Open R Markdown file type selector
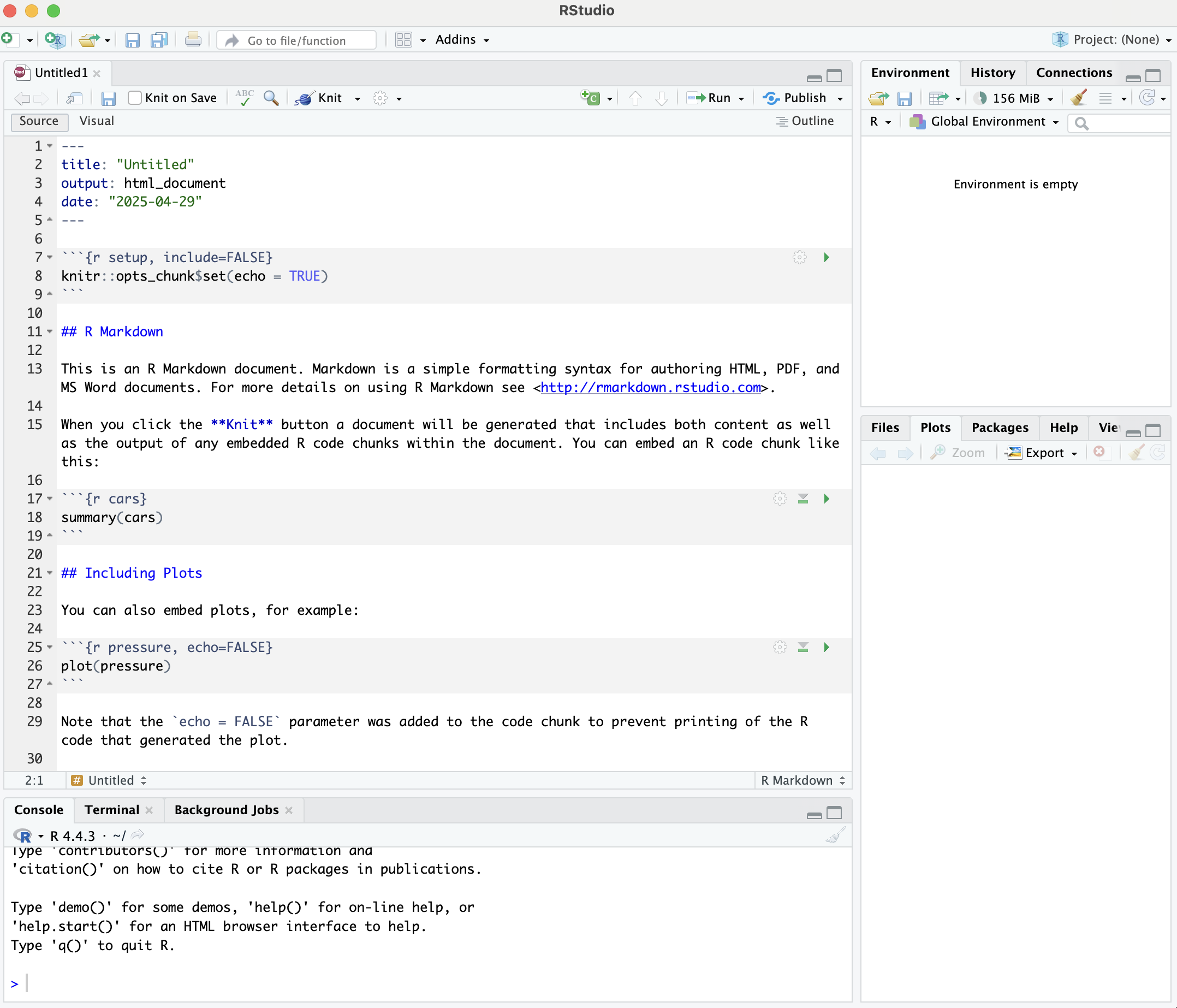This screenshot has height=1008, width=1177. (x=802, y=780)
